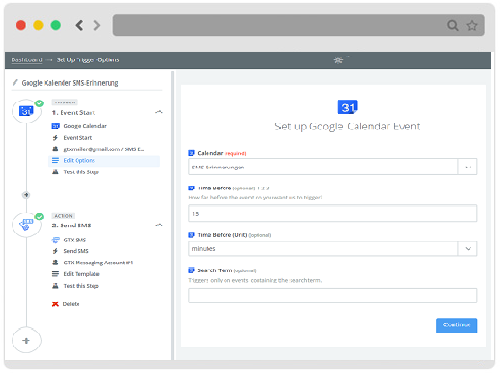500x373 pixels.
Task: Click the account icon beside the gmail address
Action: click(x=55, y=149)
